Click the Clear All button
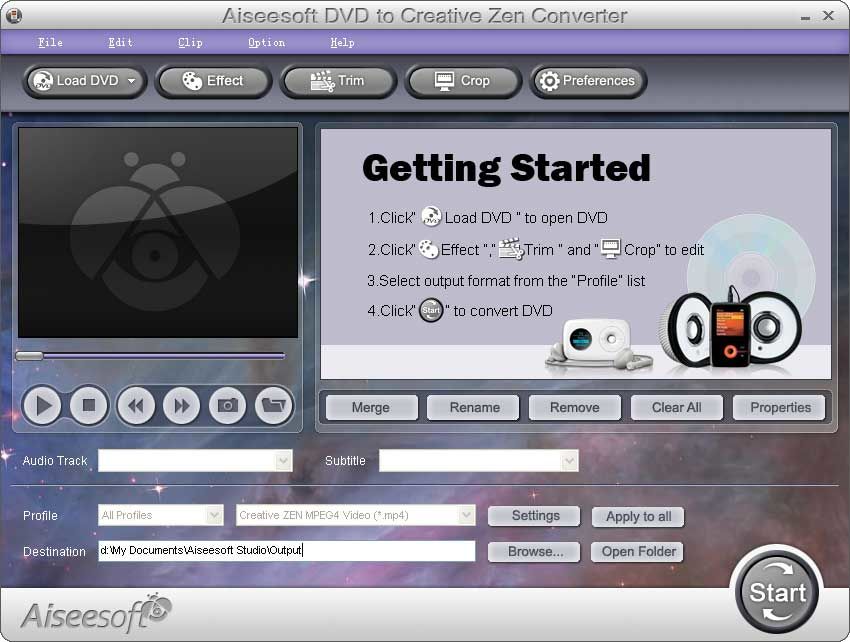Image resolution: width=850 pixels, height=642 pixels. tap(677, 407)
